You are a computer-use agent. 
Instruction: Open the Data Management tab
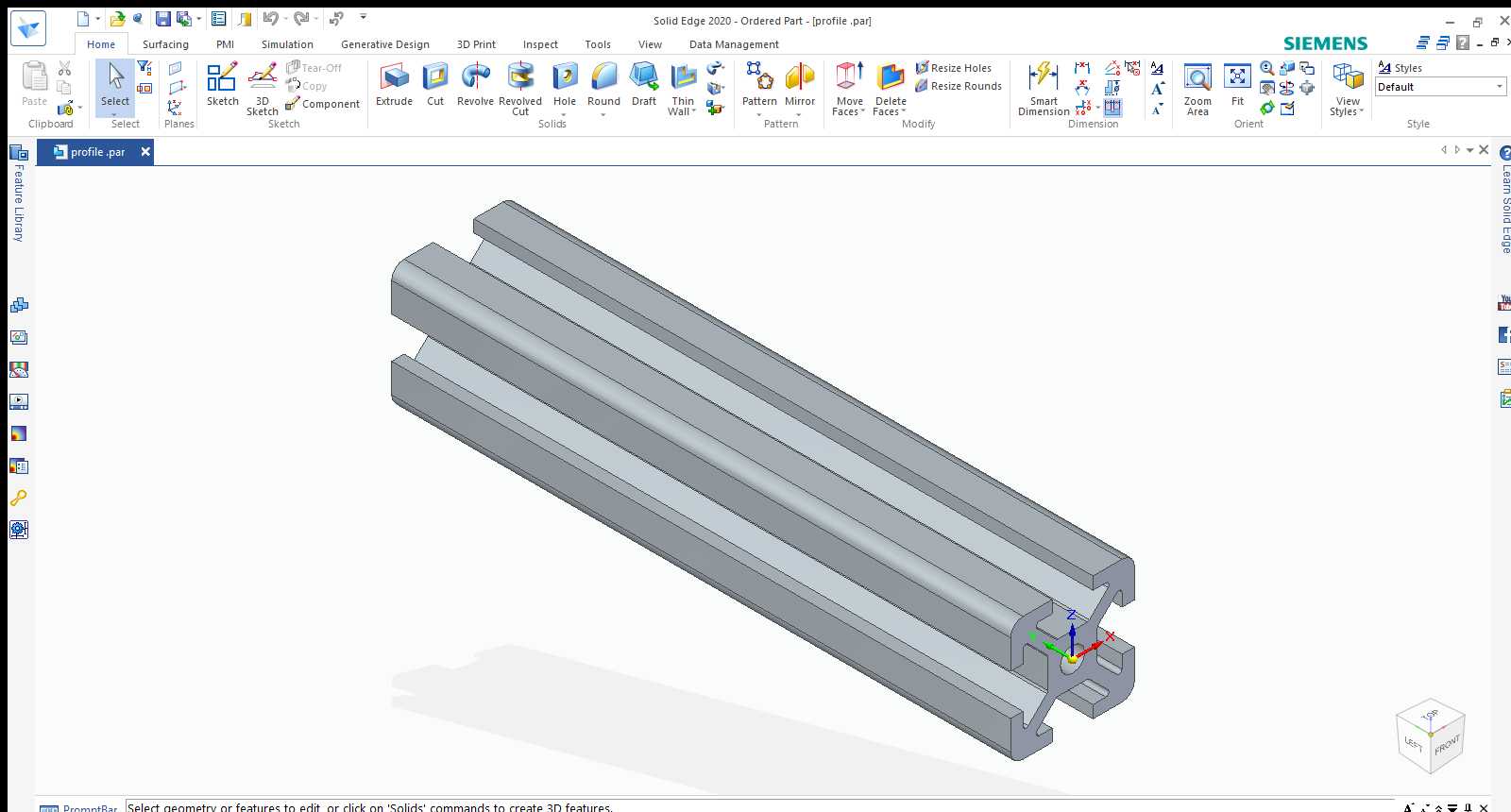tap(734, 44)
